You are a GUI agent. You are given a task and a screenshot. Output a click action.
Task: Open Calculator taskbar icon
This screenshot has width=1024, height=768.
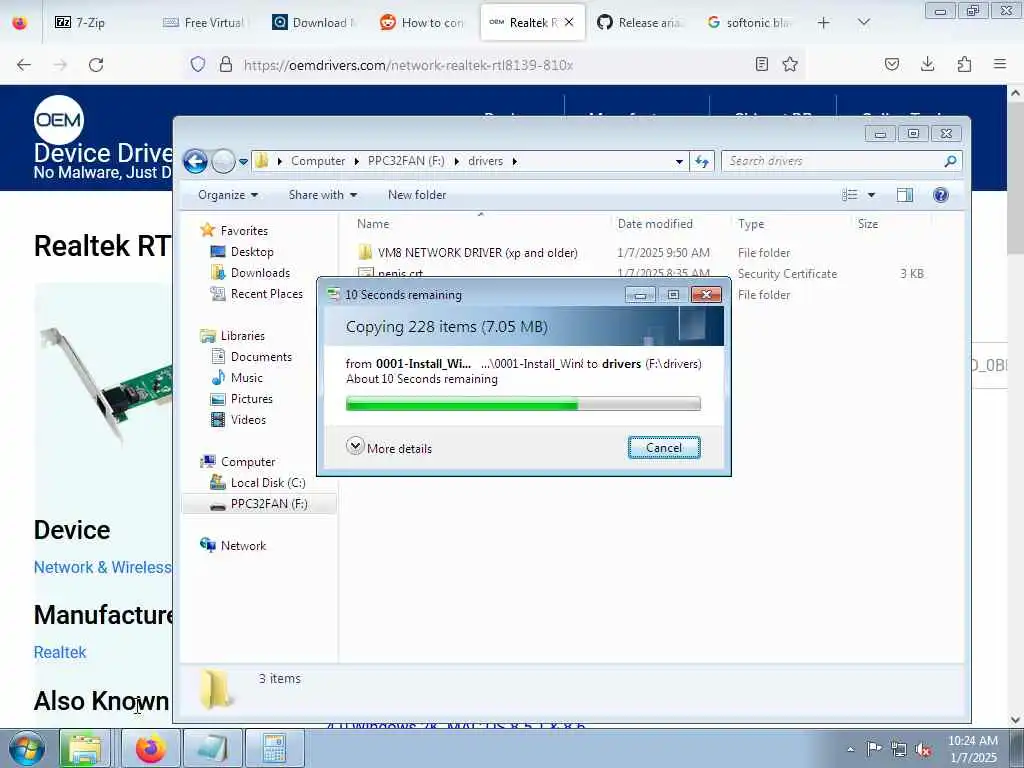pyautogui.click(x=274, y=748)
